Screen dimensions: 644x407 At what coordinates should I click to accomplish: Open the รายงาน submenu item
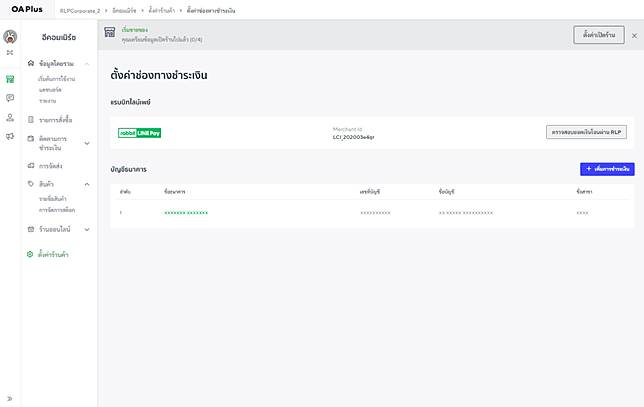click(x=48, y=101)
